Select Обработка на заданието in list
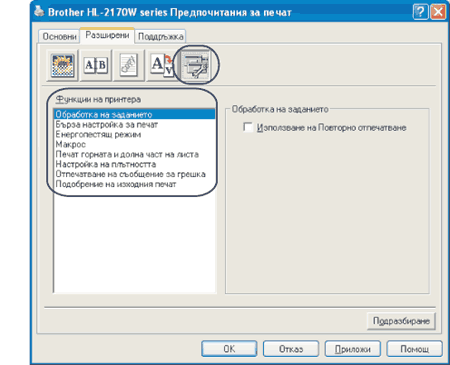450x365 pixels. click(x=135, y=114)
